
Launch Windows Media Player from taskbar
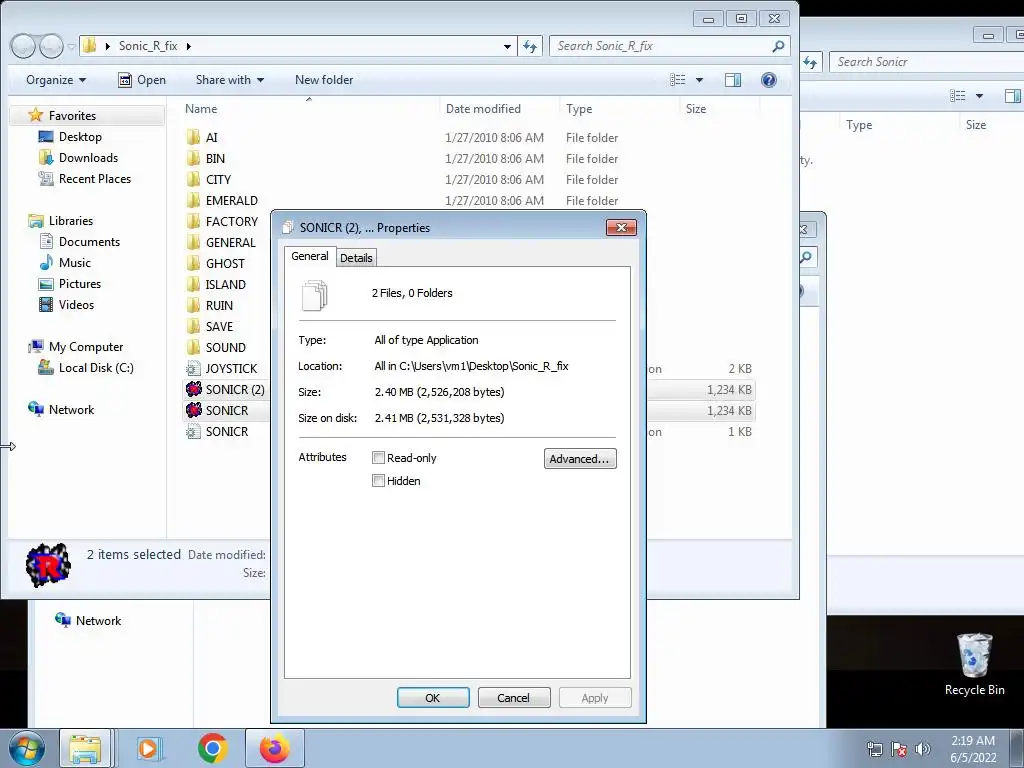[x=148, y=748]
